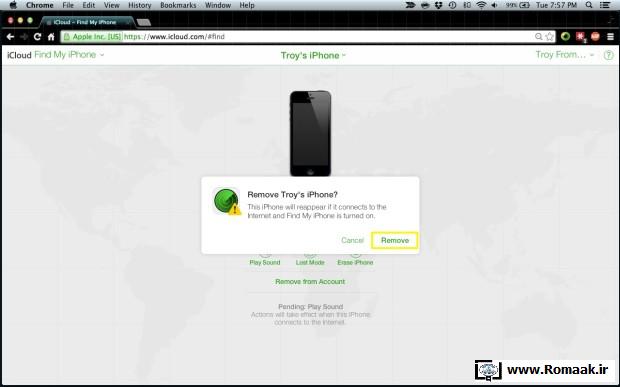
Task: Go forward with browser forward arrow
Action: 24,37
